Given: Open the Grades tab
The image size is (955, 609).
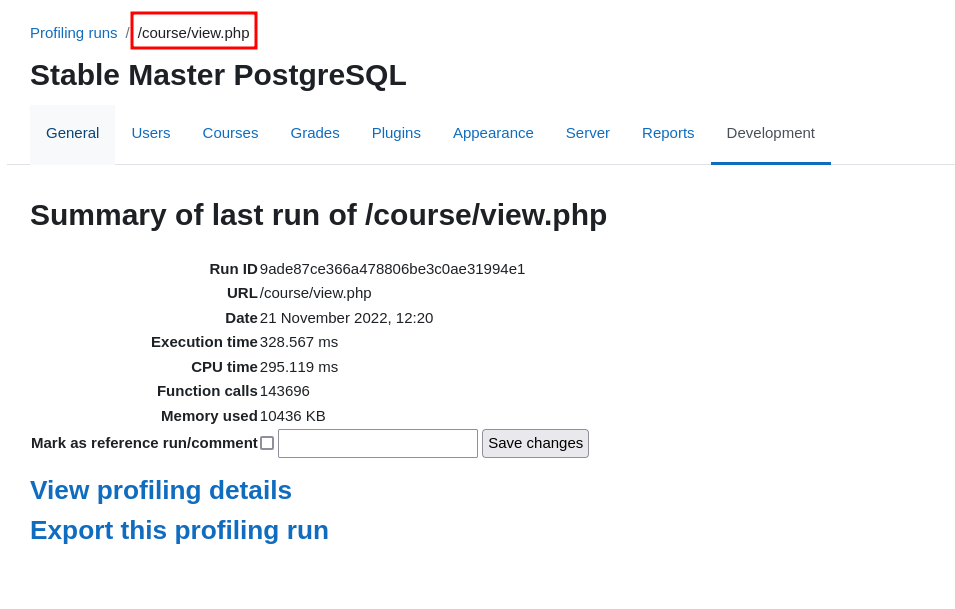Looking at the screenshot, I should (315, 133).
